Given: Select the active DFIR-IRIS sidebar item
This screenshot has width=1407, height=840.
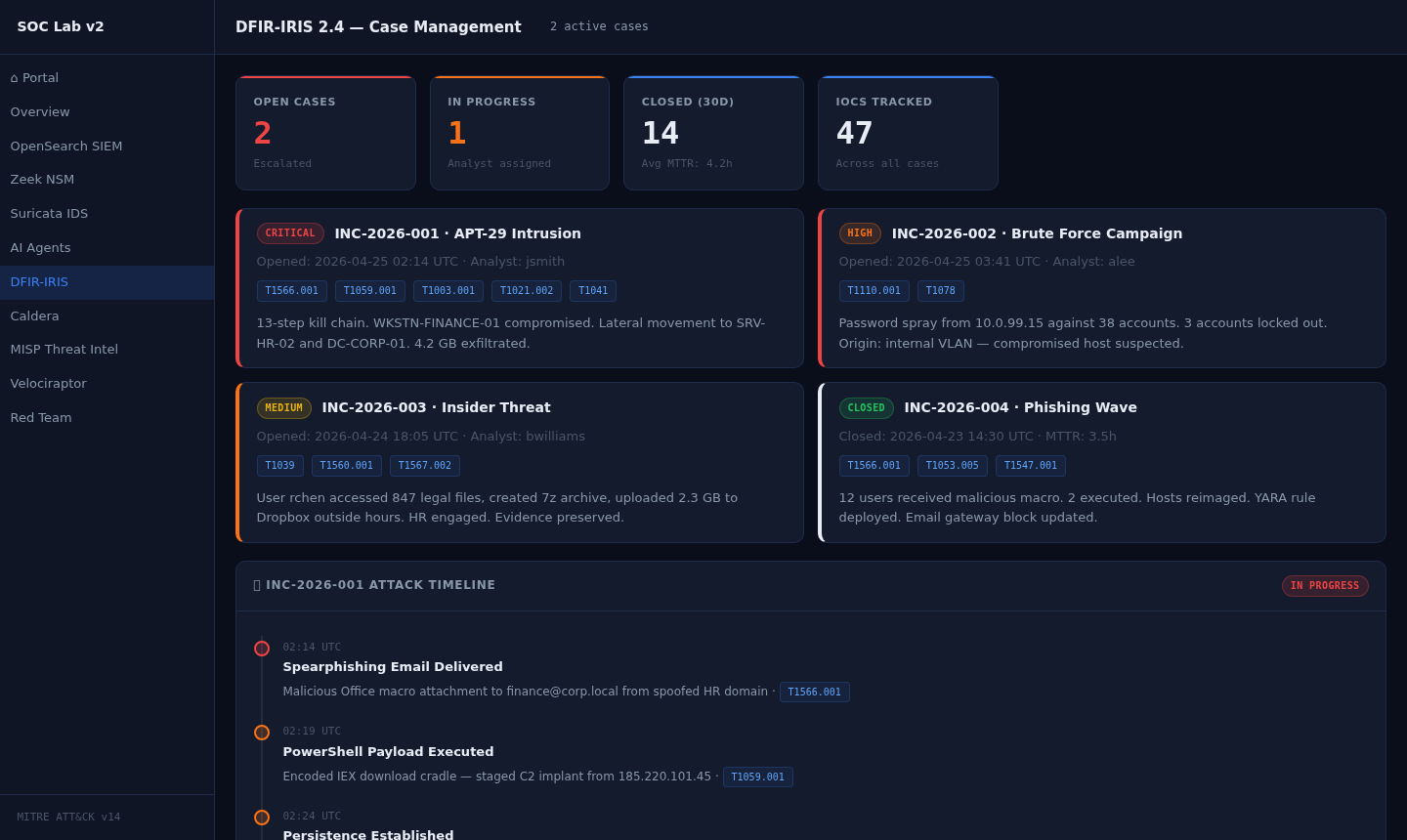Looking at the screenshot, I should tap(107, 282).
